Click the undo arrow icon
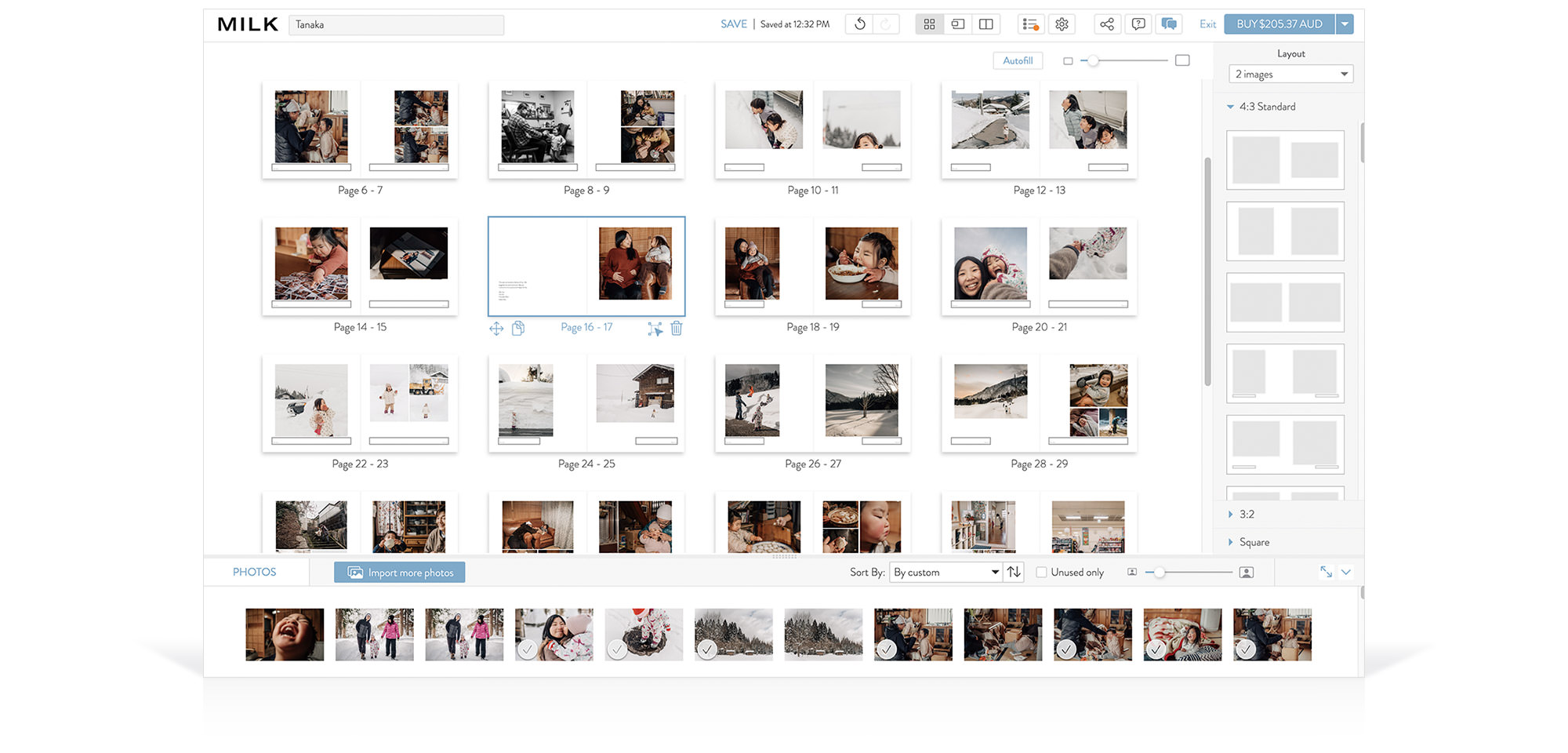 pos(860,24)
